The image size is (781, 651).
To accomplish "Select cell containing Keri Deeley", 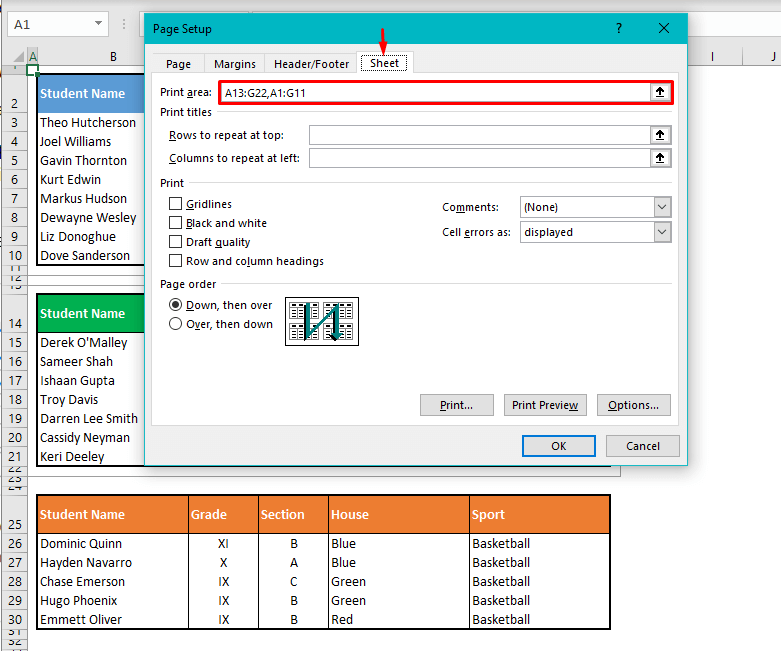I will (x=91, y=456).
